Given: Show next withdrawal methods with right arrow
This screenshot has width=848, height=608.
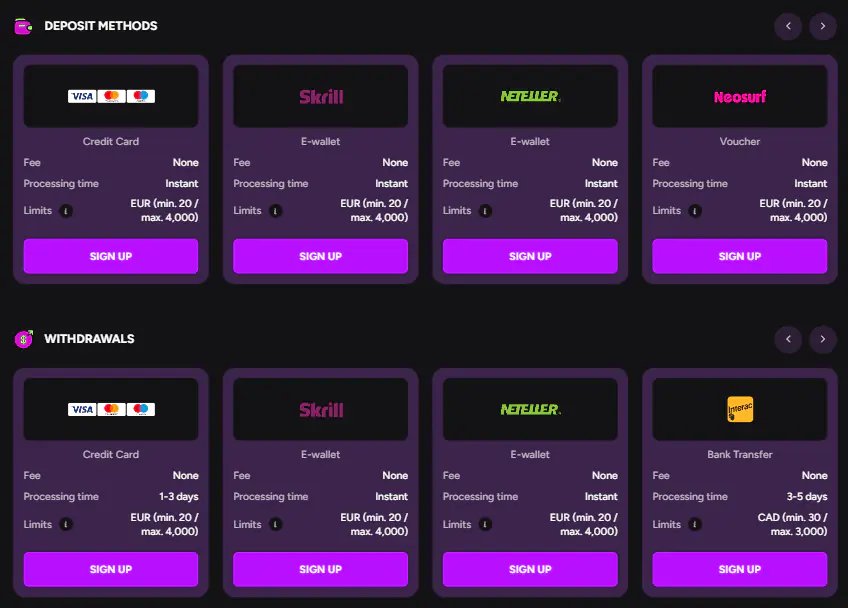Looking at the screenshot, I should (822, 339).
